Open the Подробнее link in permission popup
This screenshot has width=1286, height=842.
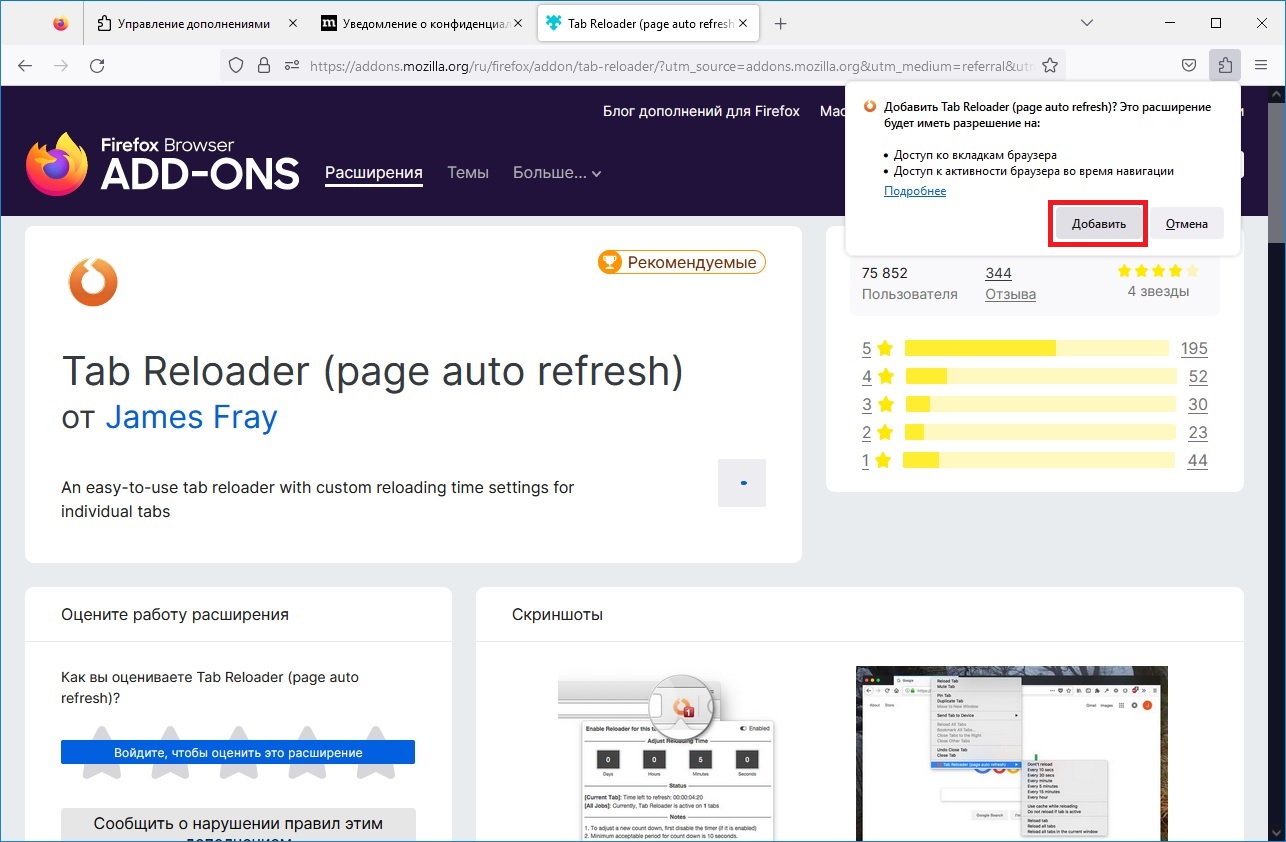915,191
